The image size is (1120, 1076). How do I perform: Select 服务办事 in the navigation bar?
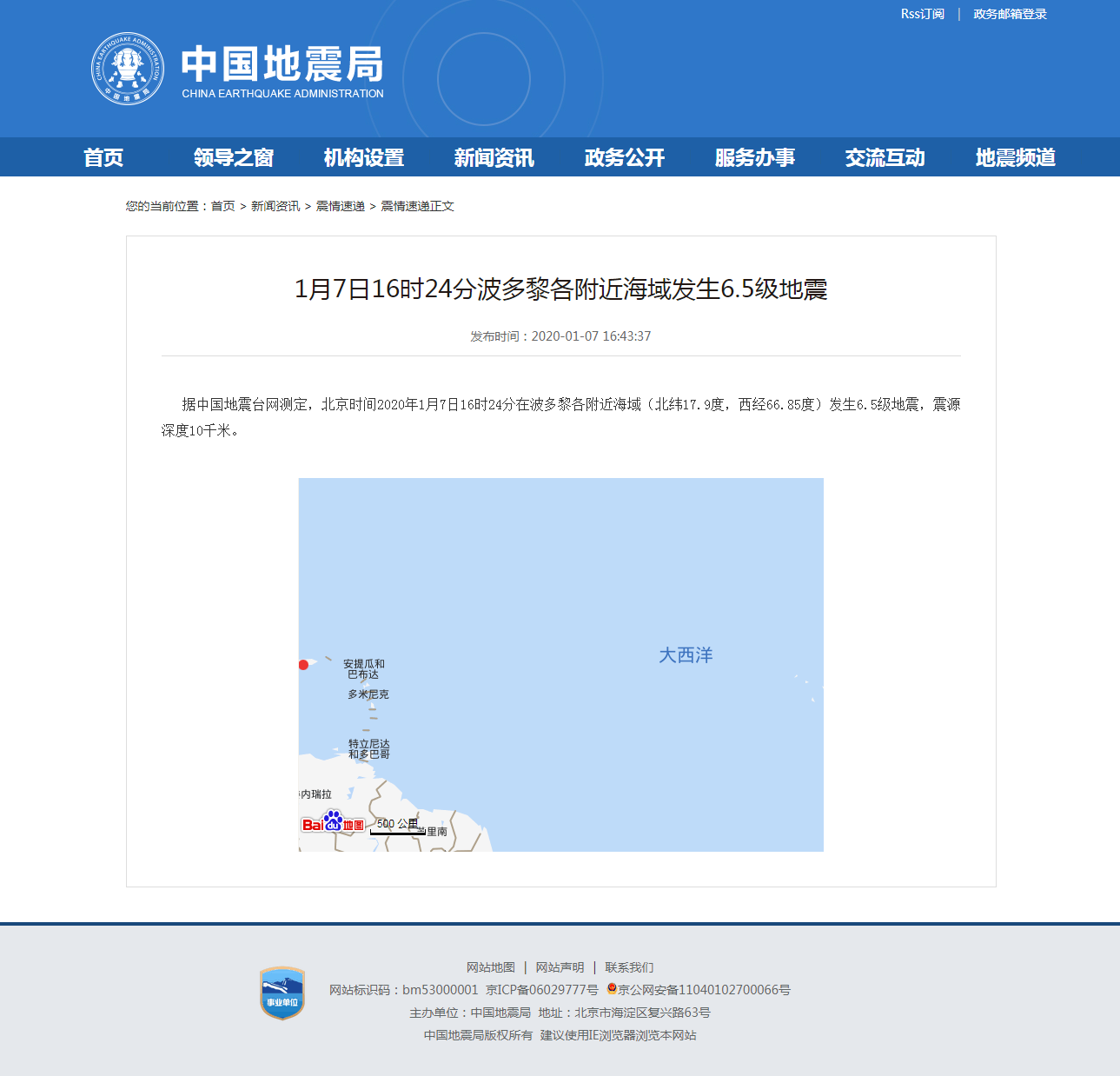755,157
